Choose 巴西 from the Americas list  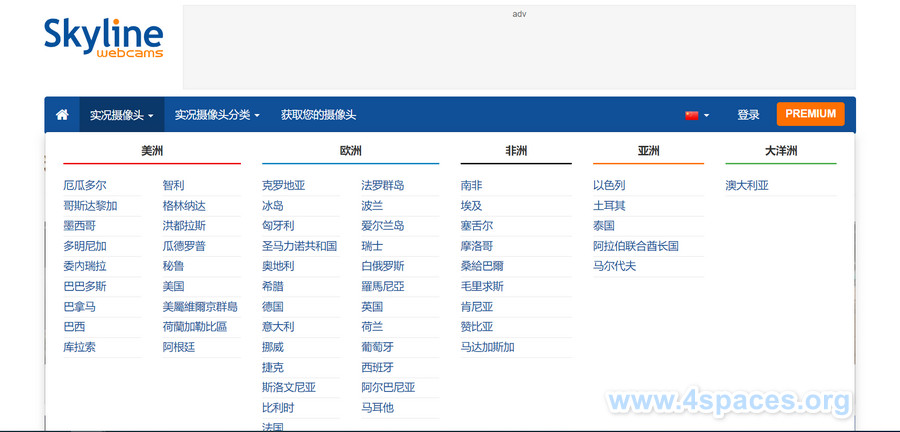[x=74, y=327]
